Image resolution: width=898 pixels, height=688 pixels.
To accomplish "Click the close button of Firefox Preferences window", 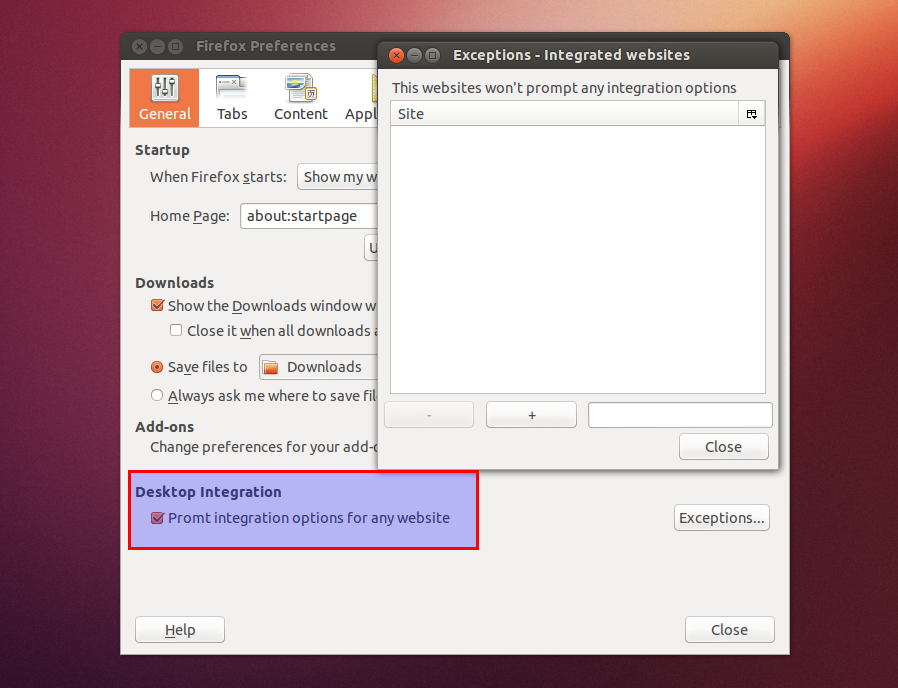I will pos(139,46).
